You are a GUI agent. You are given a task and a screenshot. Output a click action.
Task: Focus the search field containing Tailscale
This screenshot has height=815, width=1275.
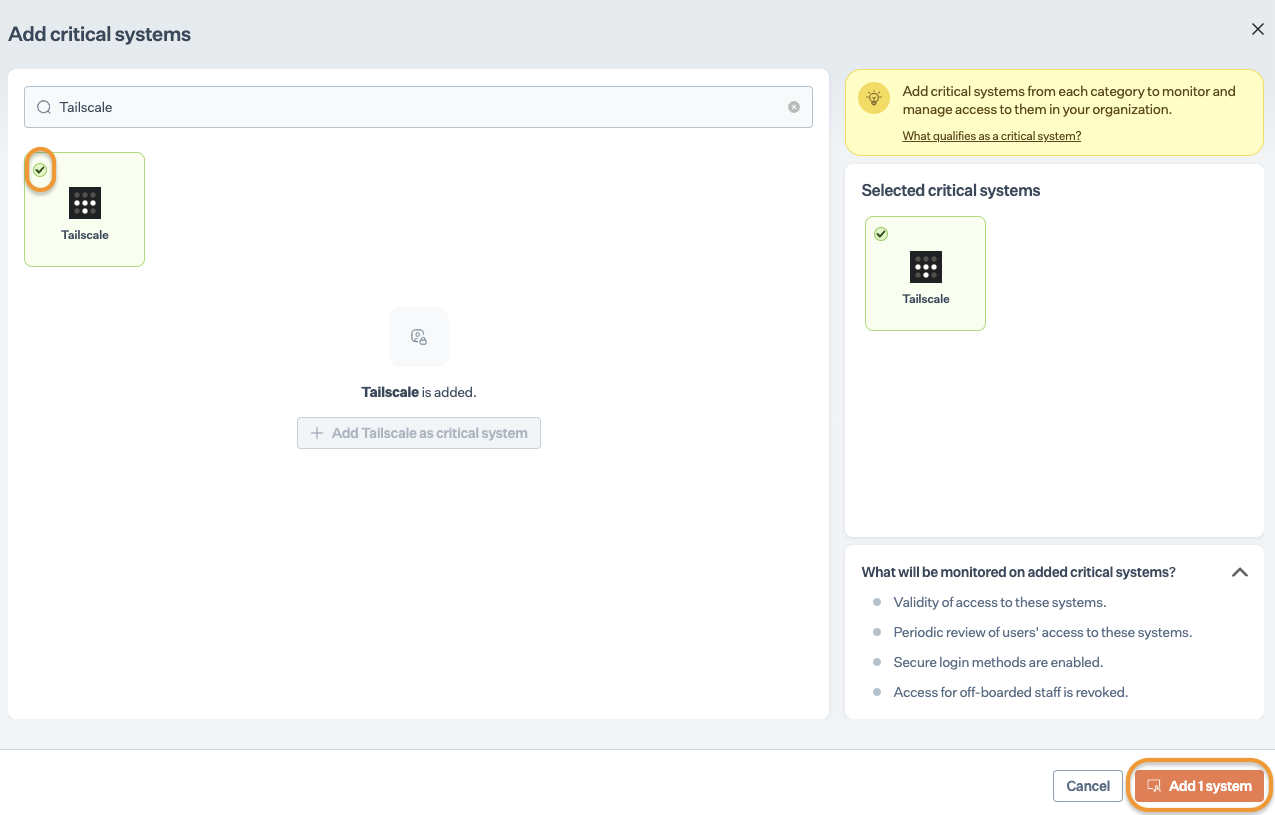click(x=418, y=107)
